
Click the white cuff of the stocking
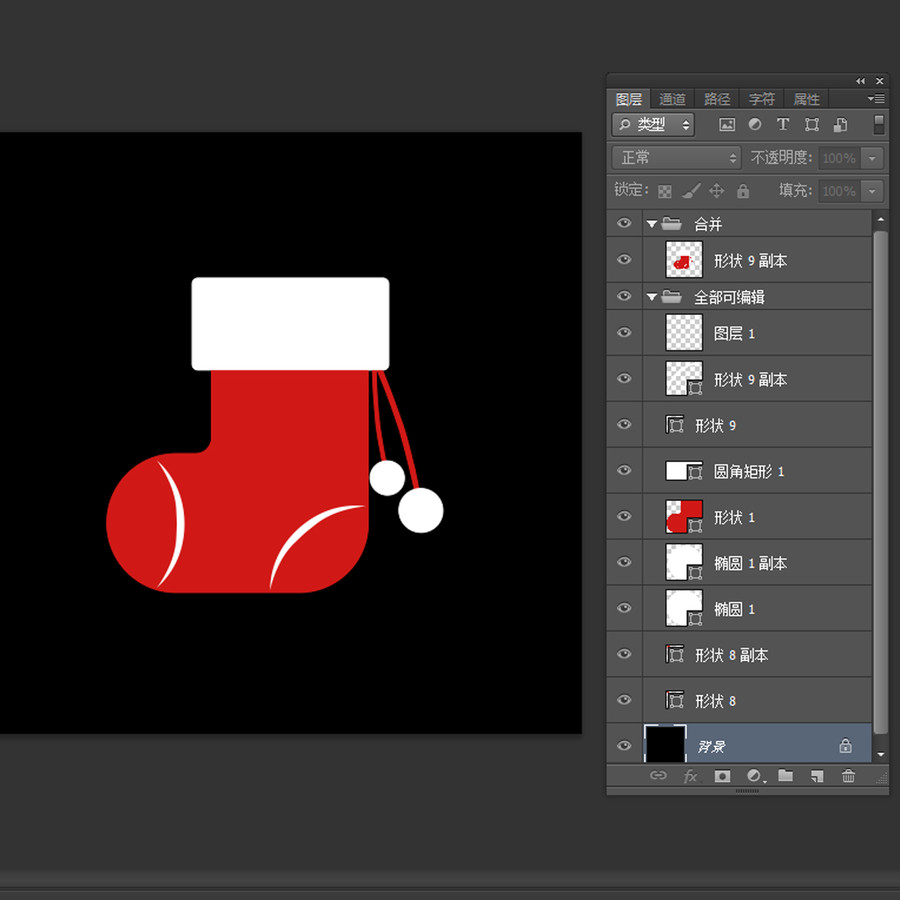[x=290, y=324]
